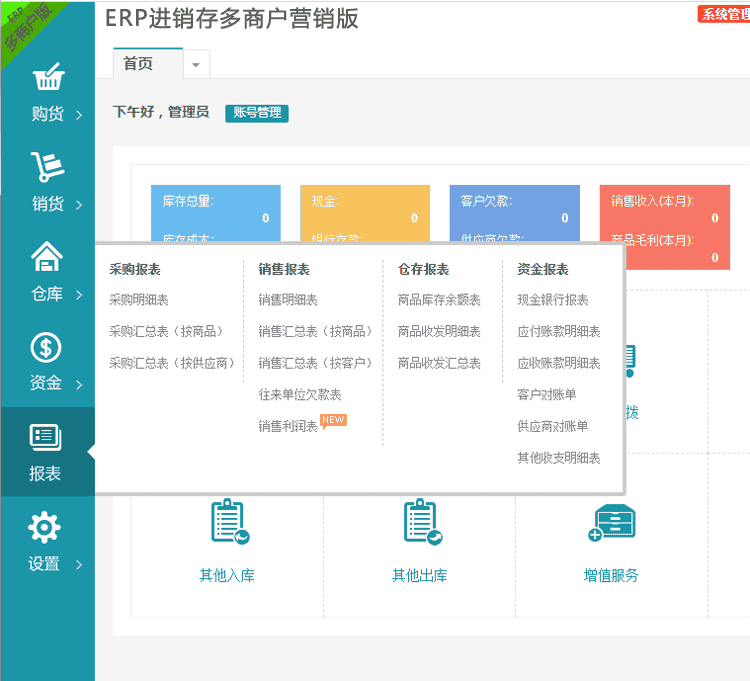This screenshot has height=681, width=750.
Task: Click the shopping basket 购货 icon
Action: pos(47,77)
